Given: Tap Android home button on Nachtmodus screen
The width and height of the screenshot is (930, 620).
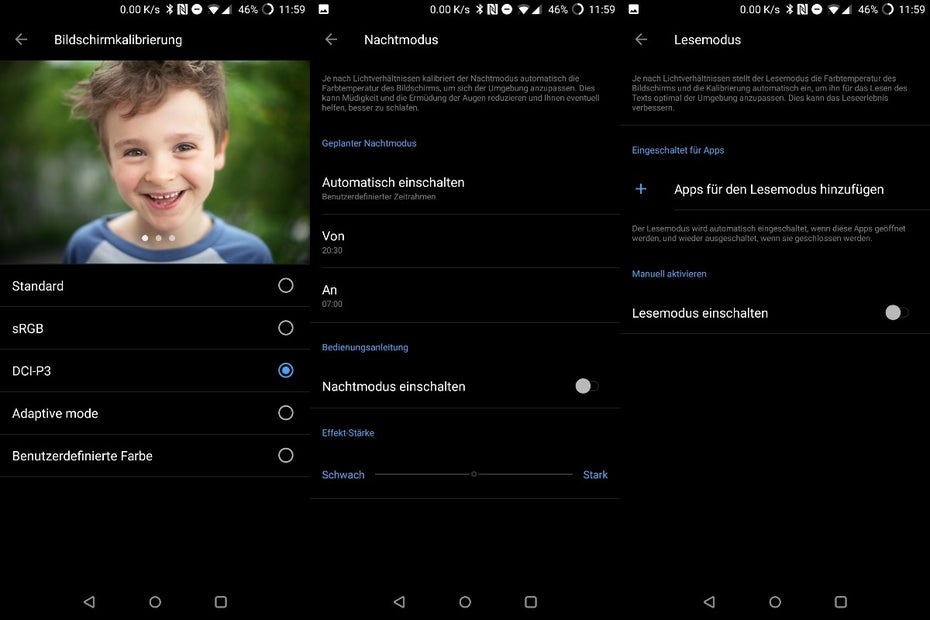Looking at the screenshot, I should tap(465, 602).
